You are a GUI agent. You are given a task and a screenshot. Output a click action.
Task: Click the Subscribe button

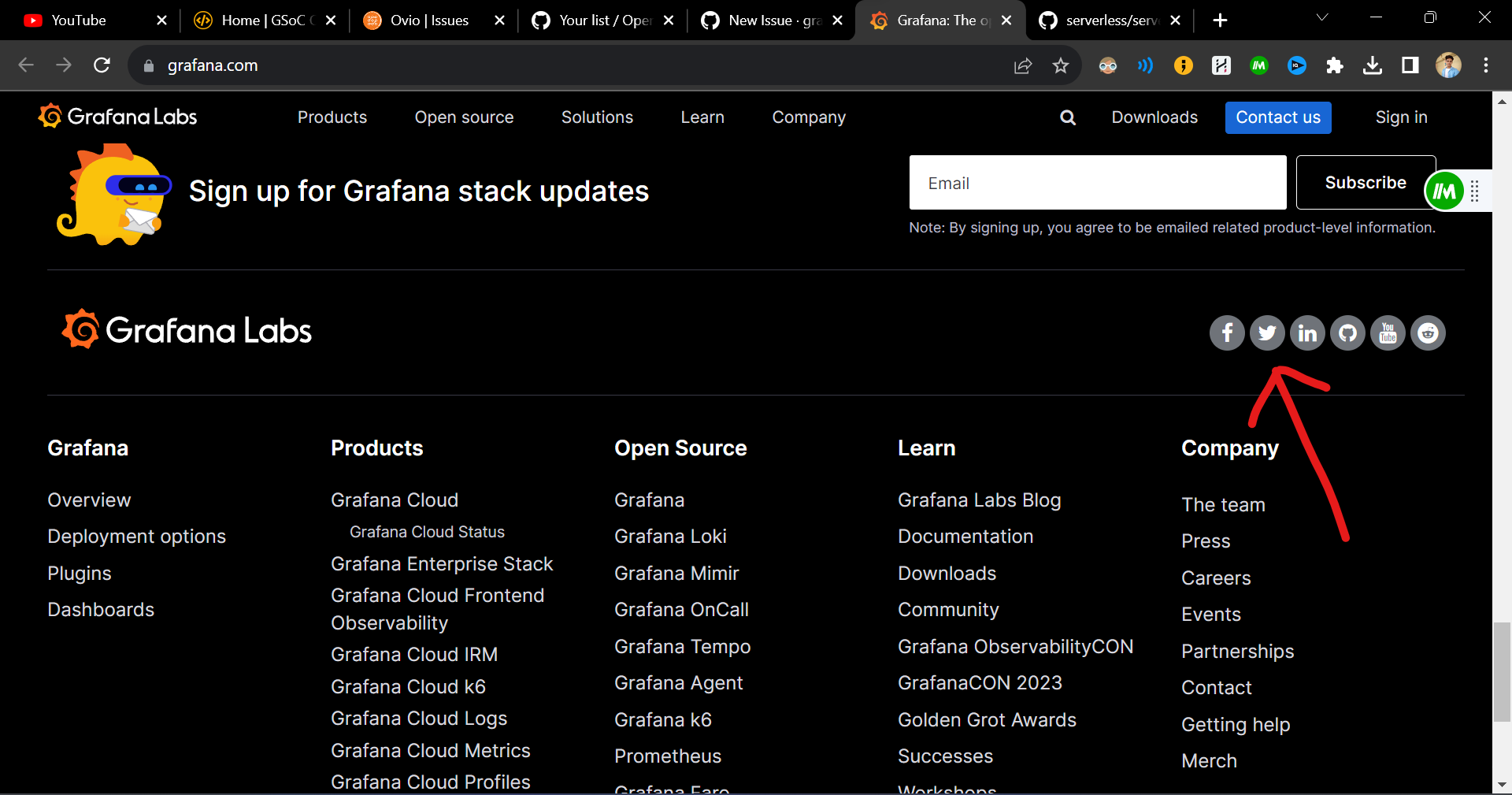pos(1366,182)
